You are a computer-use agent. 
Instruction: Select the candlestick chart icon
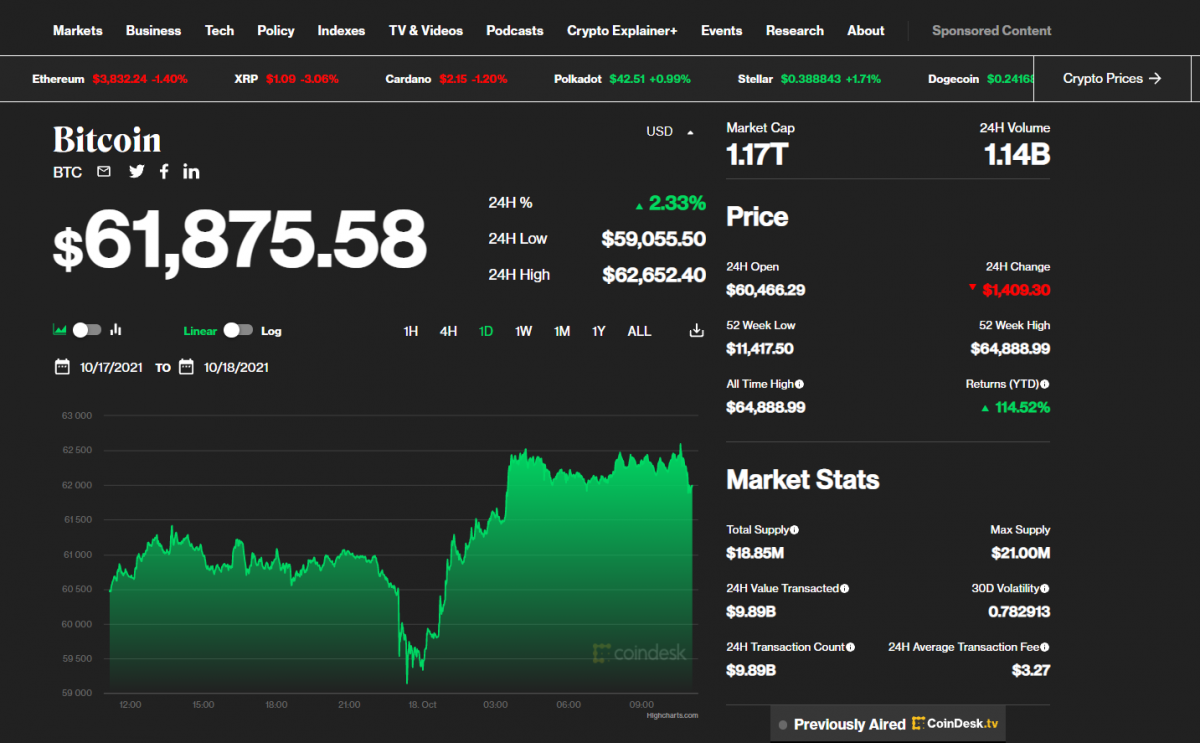[x=115, y=330]
